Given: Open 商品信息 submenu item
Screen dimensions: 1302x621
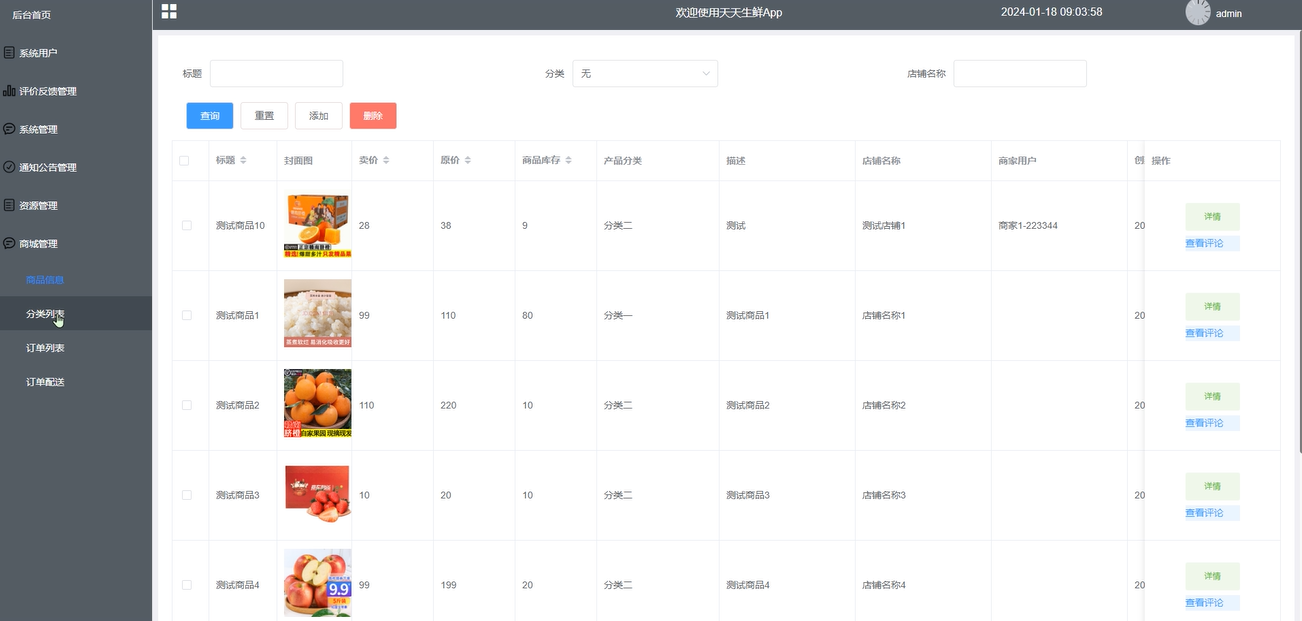Looking at the screenshot, I should point(76,280).
